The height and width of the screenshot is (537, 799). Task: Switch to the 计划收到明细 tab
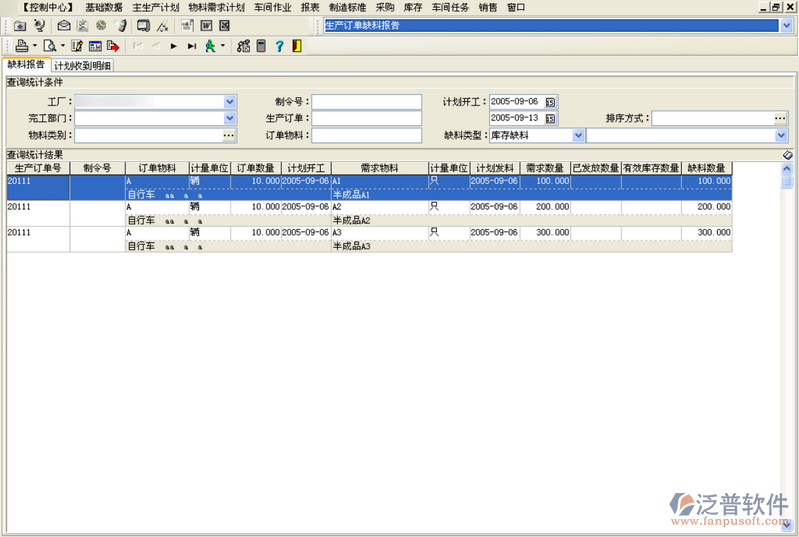(83, 66)
